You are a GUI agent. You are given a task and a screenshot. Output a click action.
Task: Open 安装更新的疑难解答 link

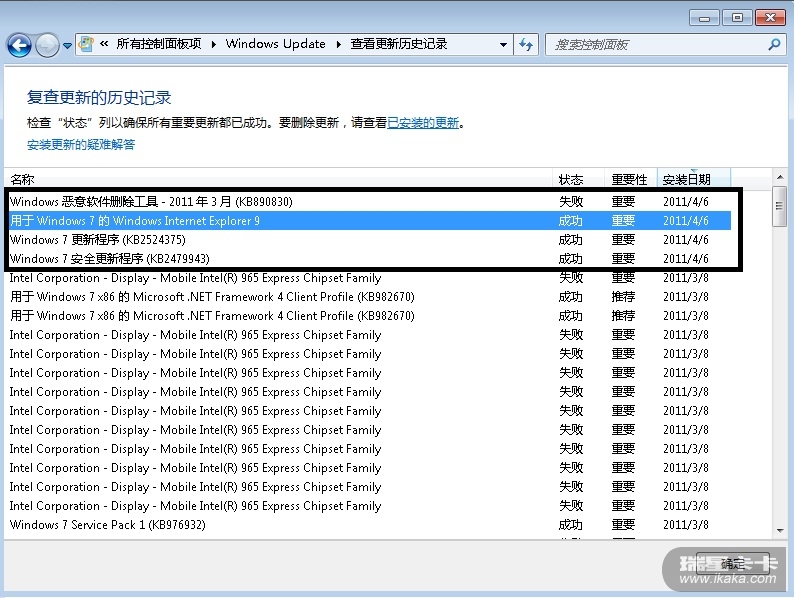click(81, 145)
